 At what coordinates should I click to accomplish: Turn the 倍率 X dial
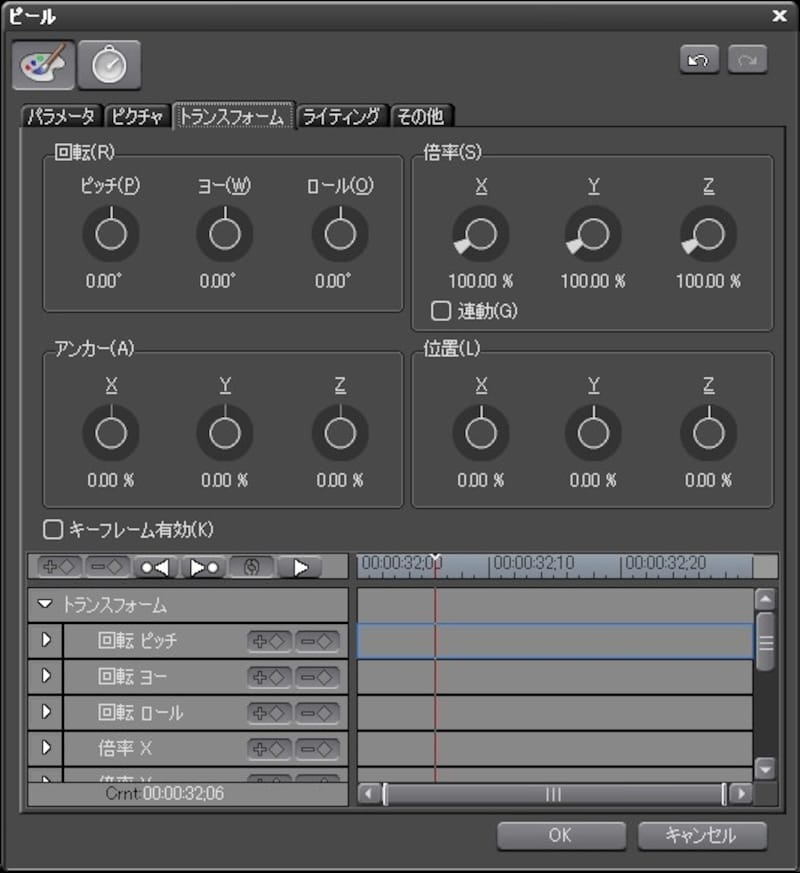tap(479, 233)
